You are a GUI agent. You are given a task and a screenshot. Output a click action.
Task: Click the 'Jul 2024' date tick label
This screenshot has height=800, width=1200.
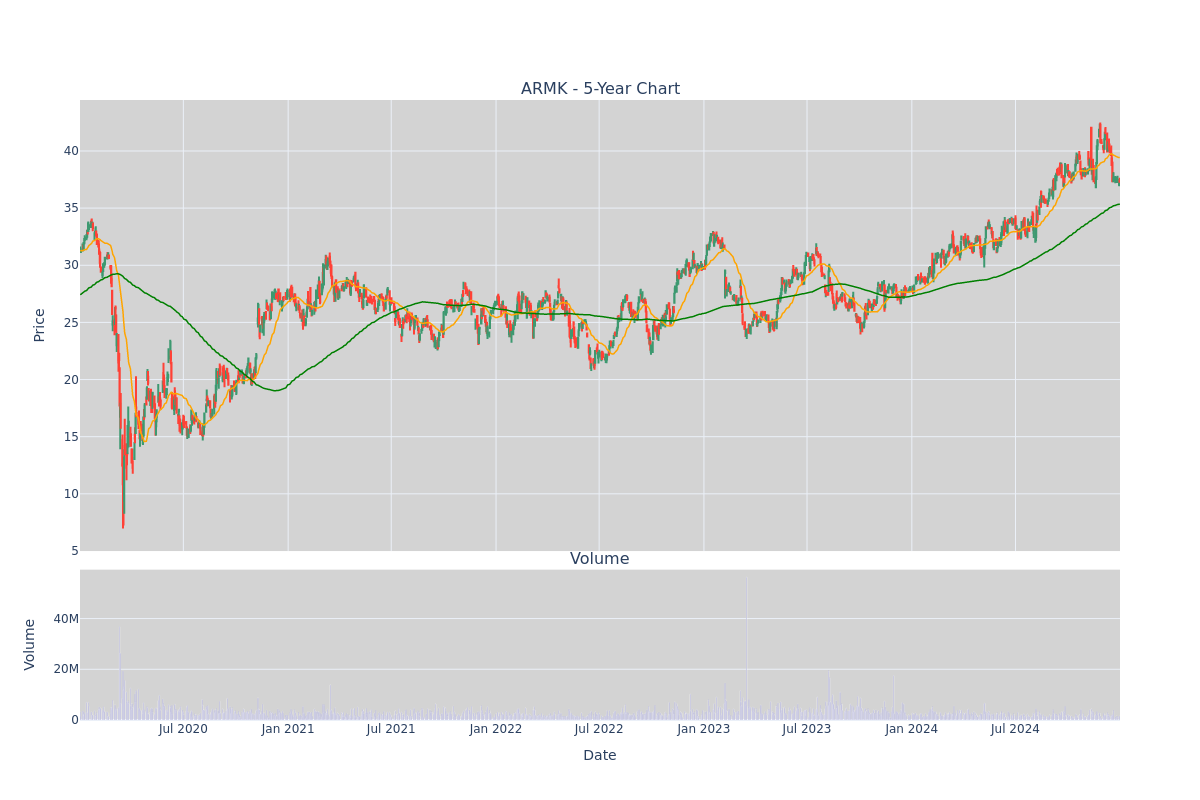click(1015, 729)
